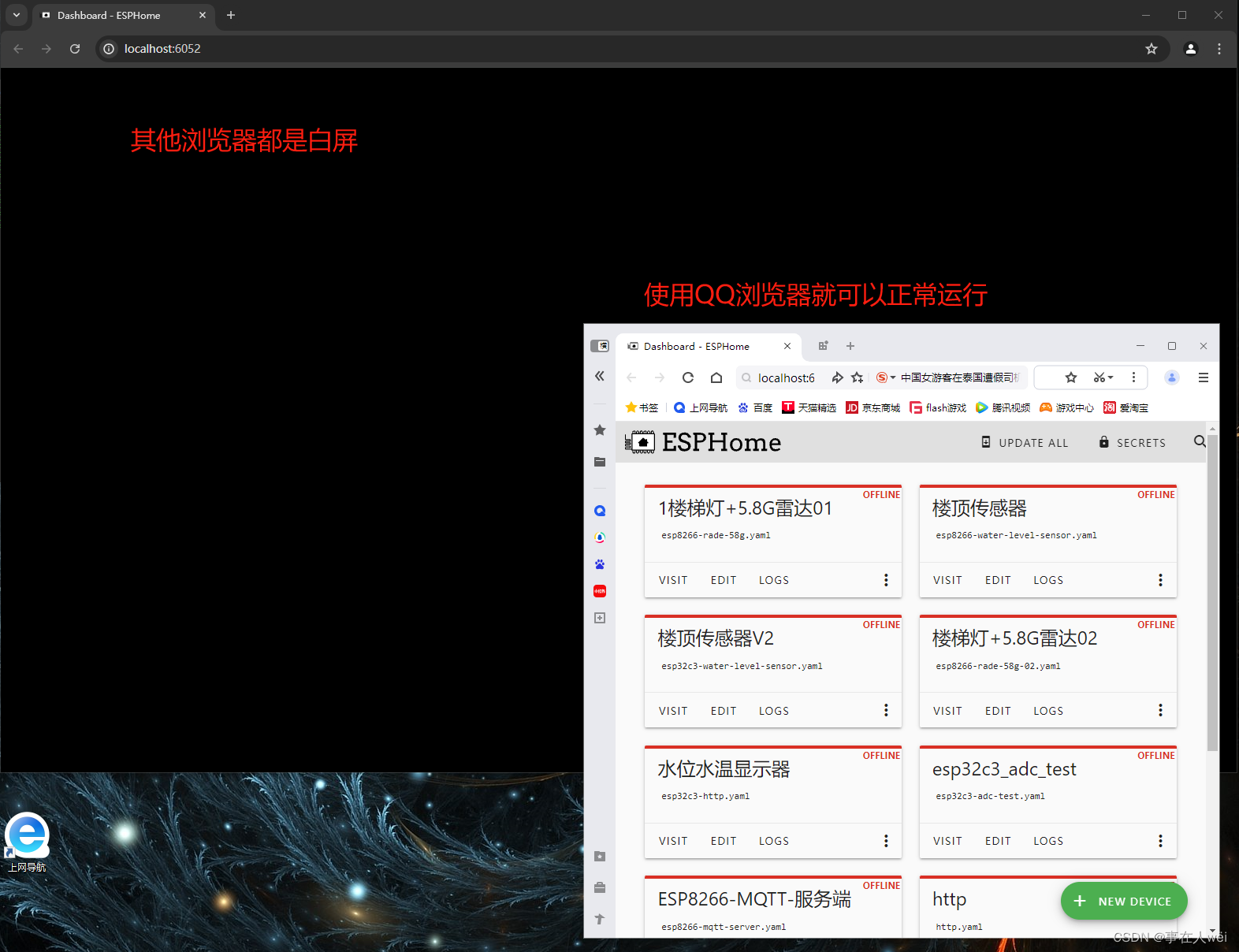Open sidebar Baidu paw icon
Viewport: 1239px width, 952px height.
point(600,564)
